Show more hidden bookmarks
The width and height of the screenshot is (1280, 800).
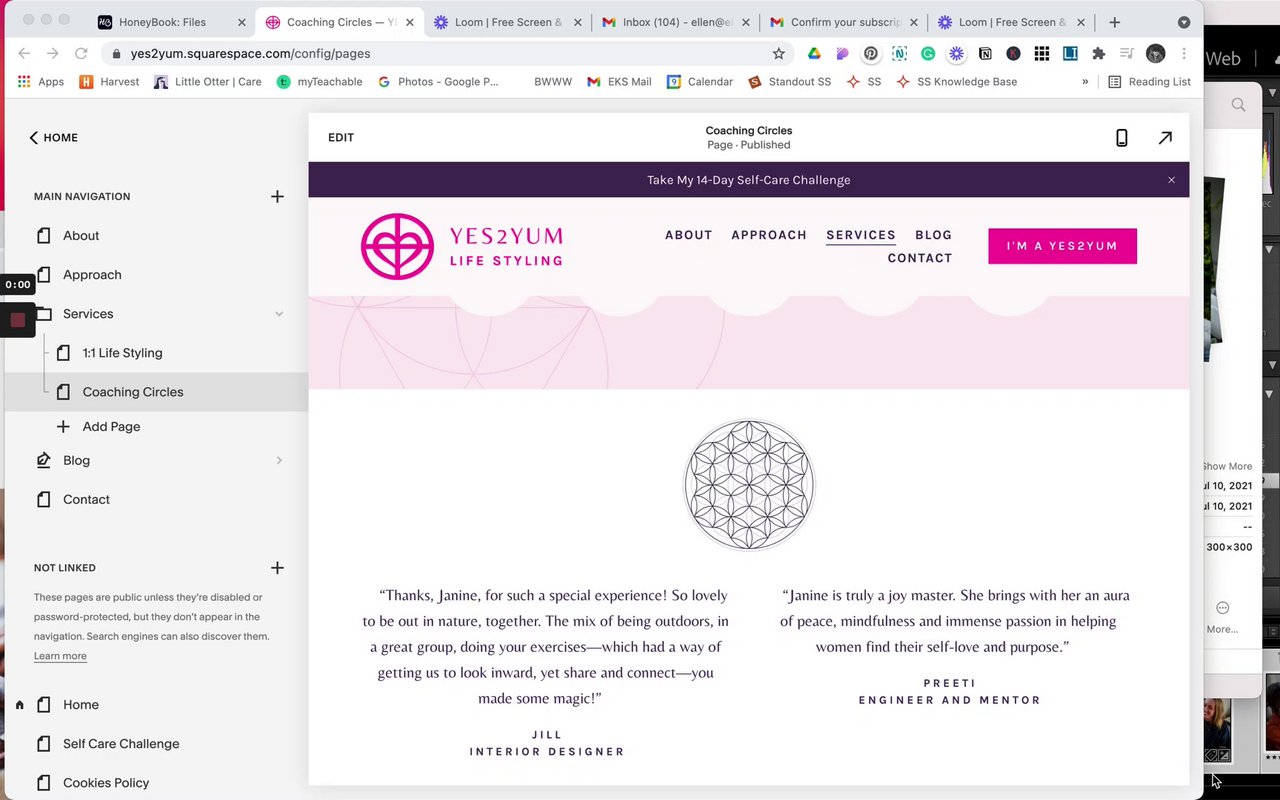click(1085, 82)
